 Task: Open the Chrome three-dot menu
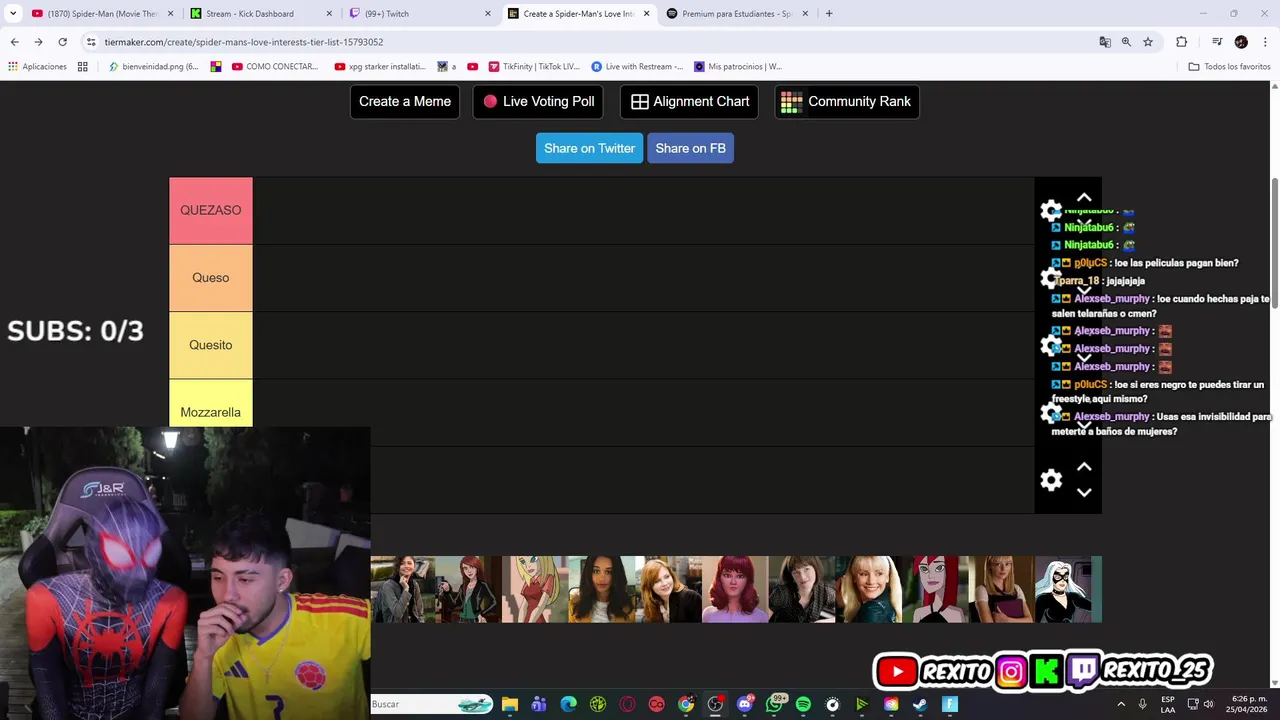[1265, 42]
